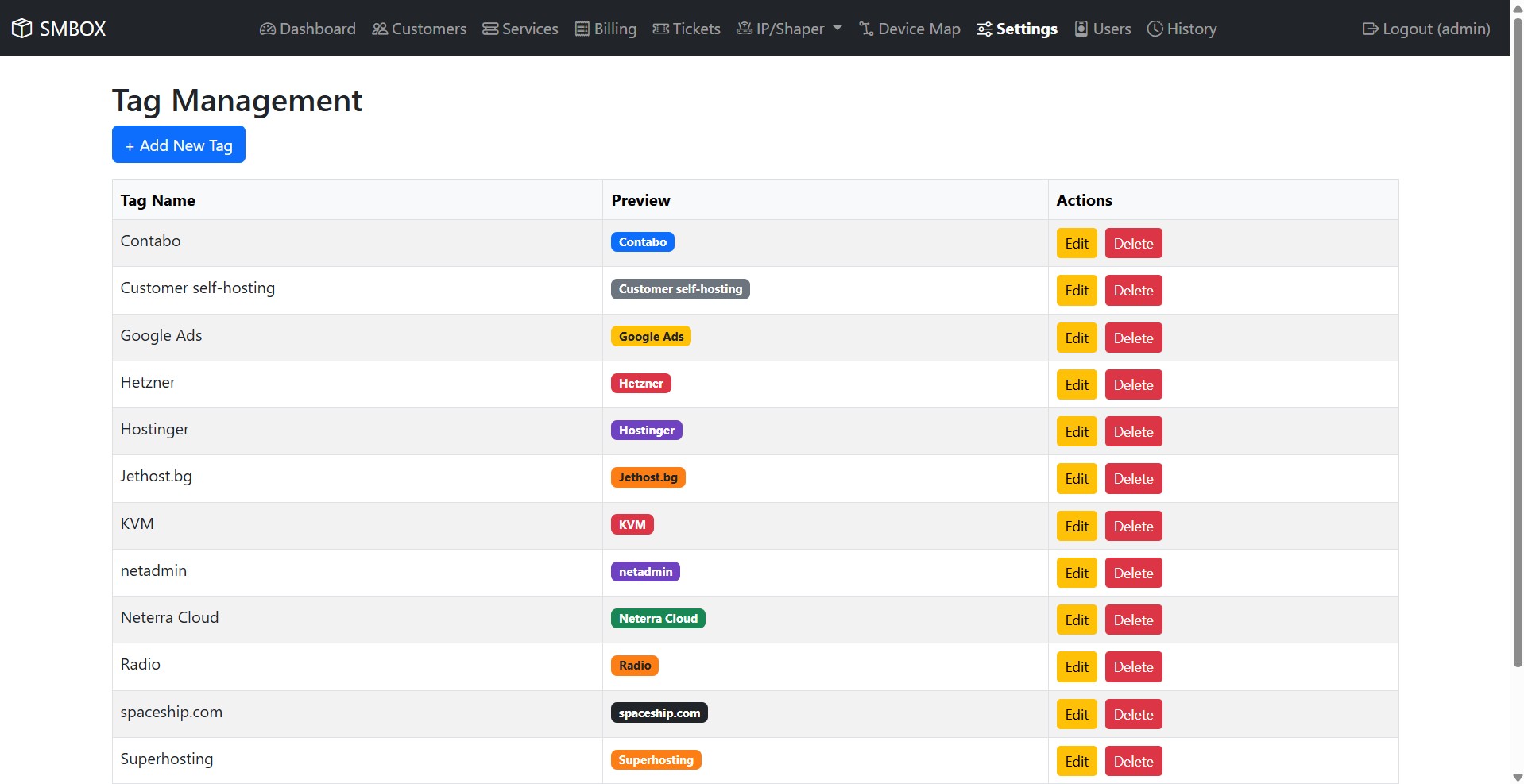Click Logout (admin) link
This screenshot has height=784, width=1524.
click(x=1426, y=29)
